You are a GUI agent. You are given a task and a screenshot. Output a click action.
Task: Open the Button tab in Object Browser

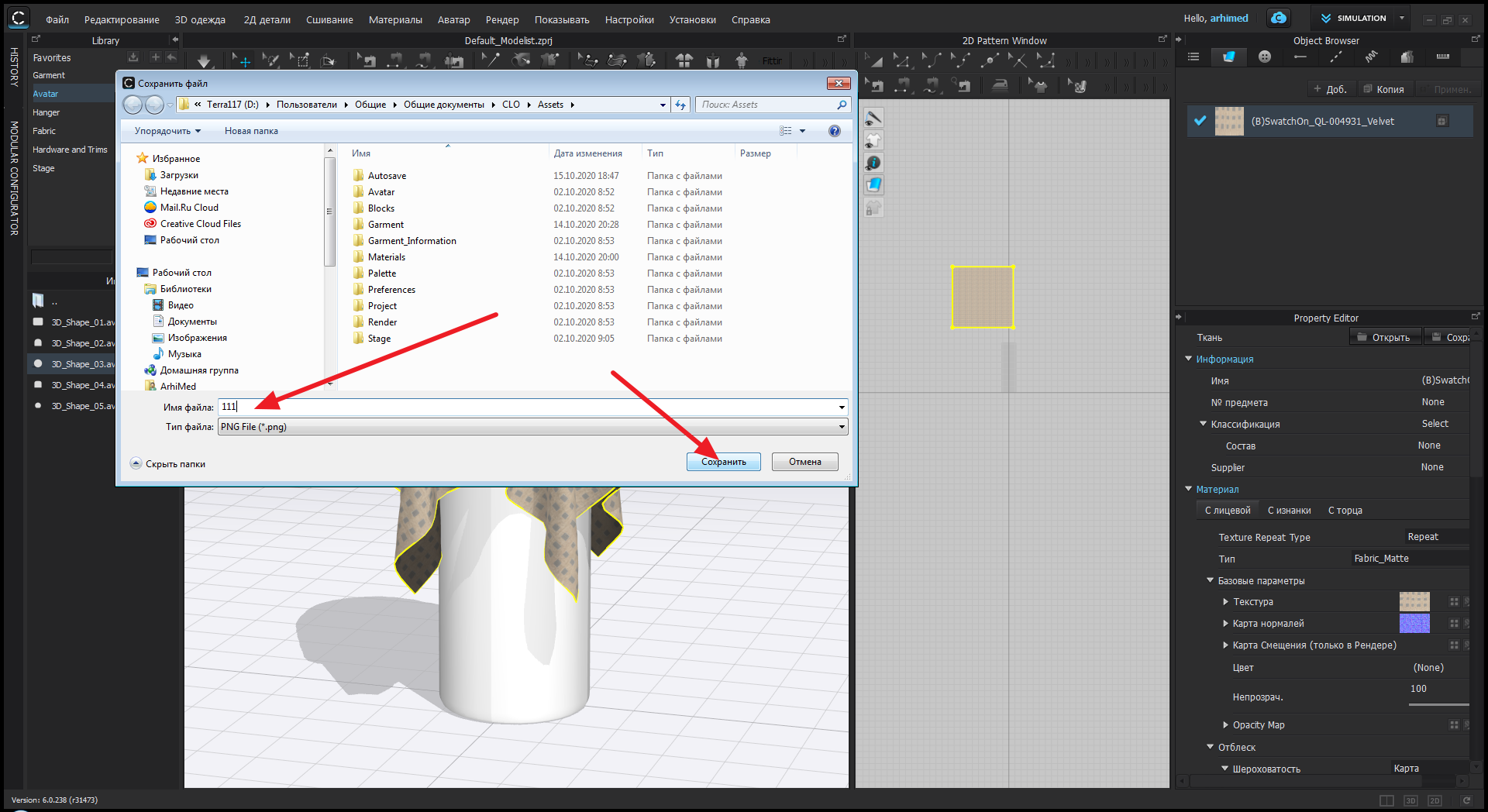click(x=1265, y=57)
